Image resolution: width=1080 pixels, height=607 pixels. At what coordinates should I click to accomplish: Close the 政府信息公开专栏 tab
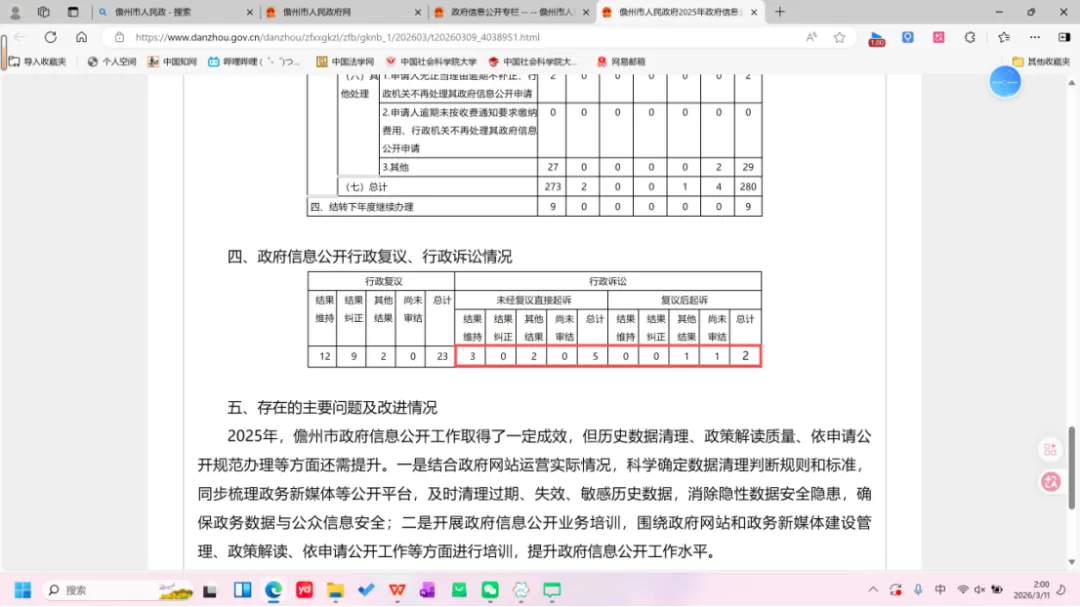(x=585, y=12)
